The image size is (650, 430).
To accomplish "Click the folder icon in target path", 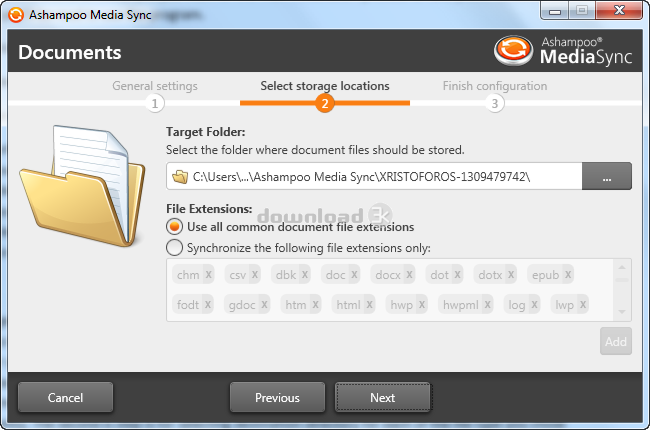I will (x=180, y=177).
